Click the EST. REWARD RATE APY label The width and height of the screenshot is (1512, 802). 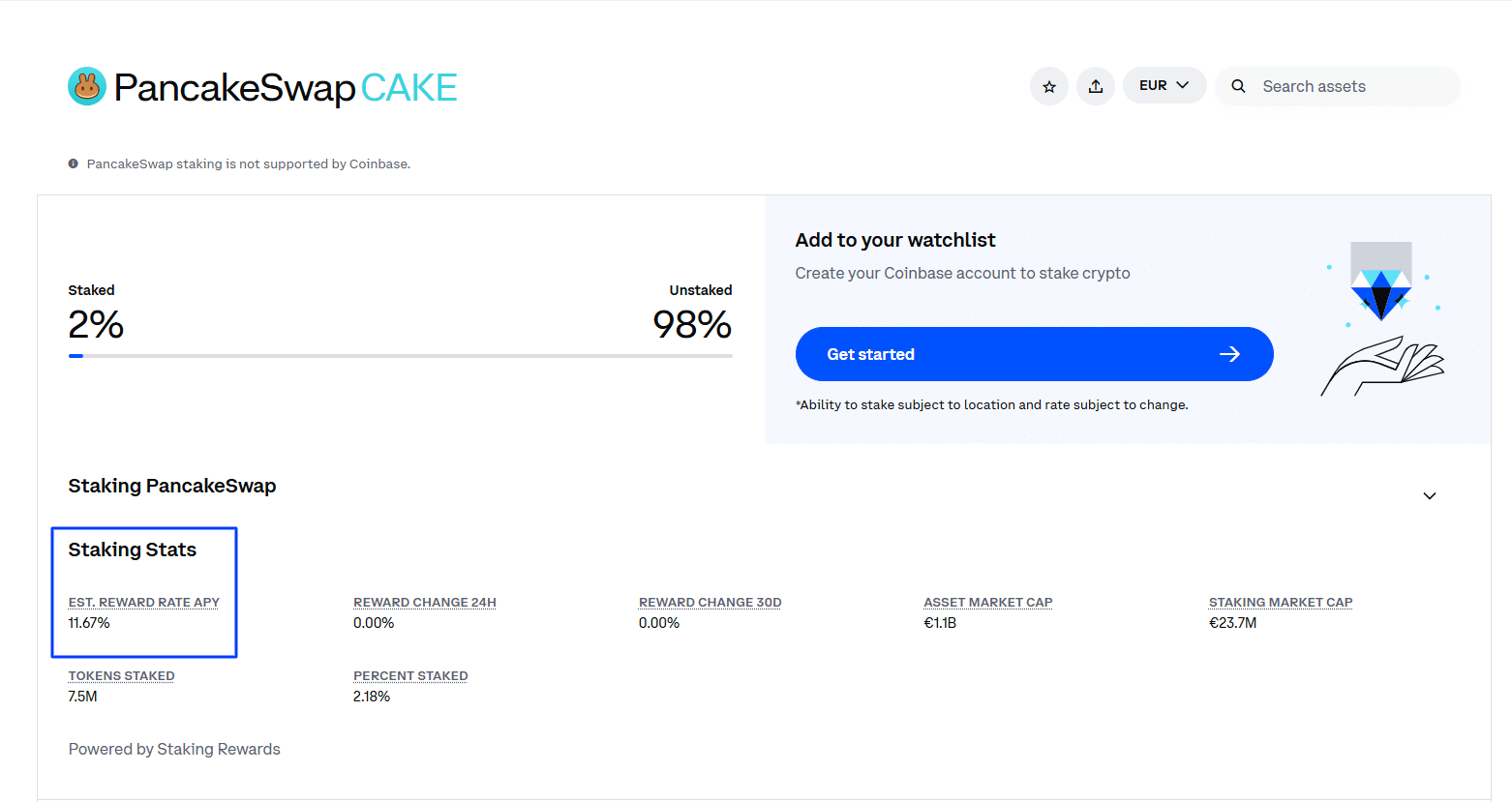[x=144, y=603]
